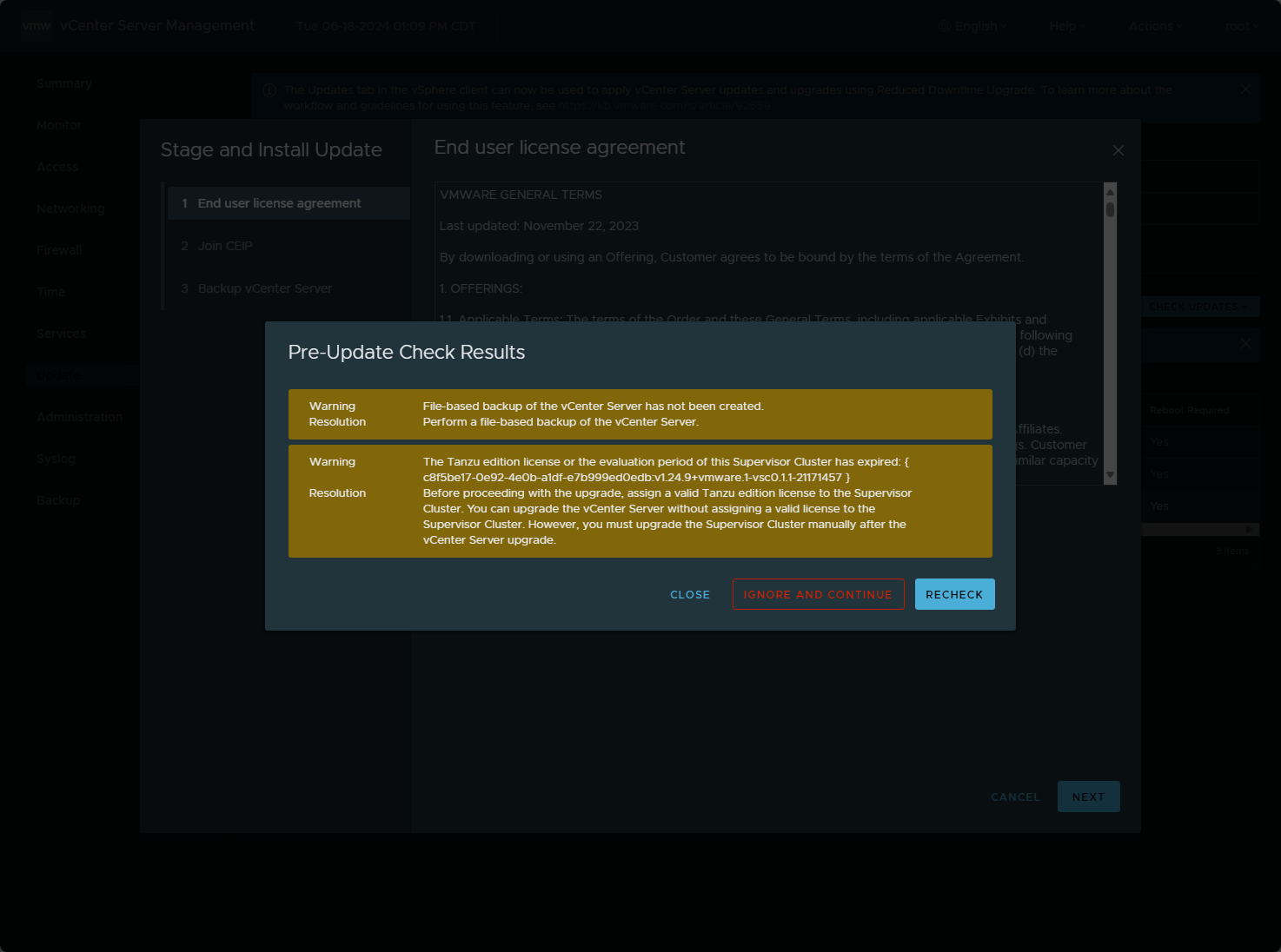This screenshot has height=952, width=1281.
Task: Click the file-based backup warning message
Action: (594, 406)
